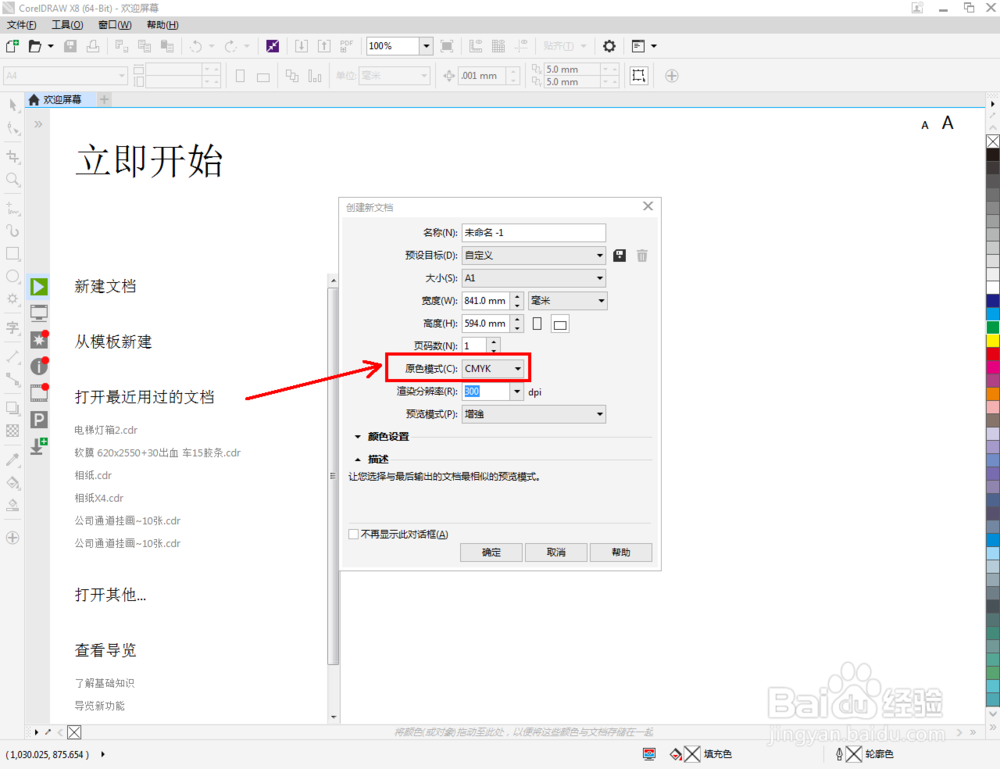Image resolution: width=1000 pixels, height=769 pixels.
Task: Click the New from Template link
Action: point(114,342)
